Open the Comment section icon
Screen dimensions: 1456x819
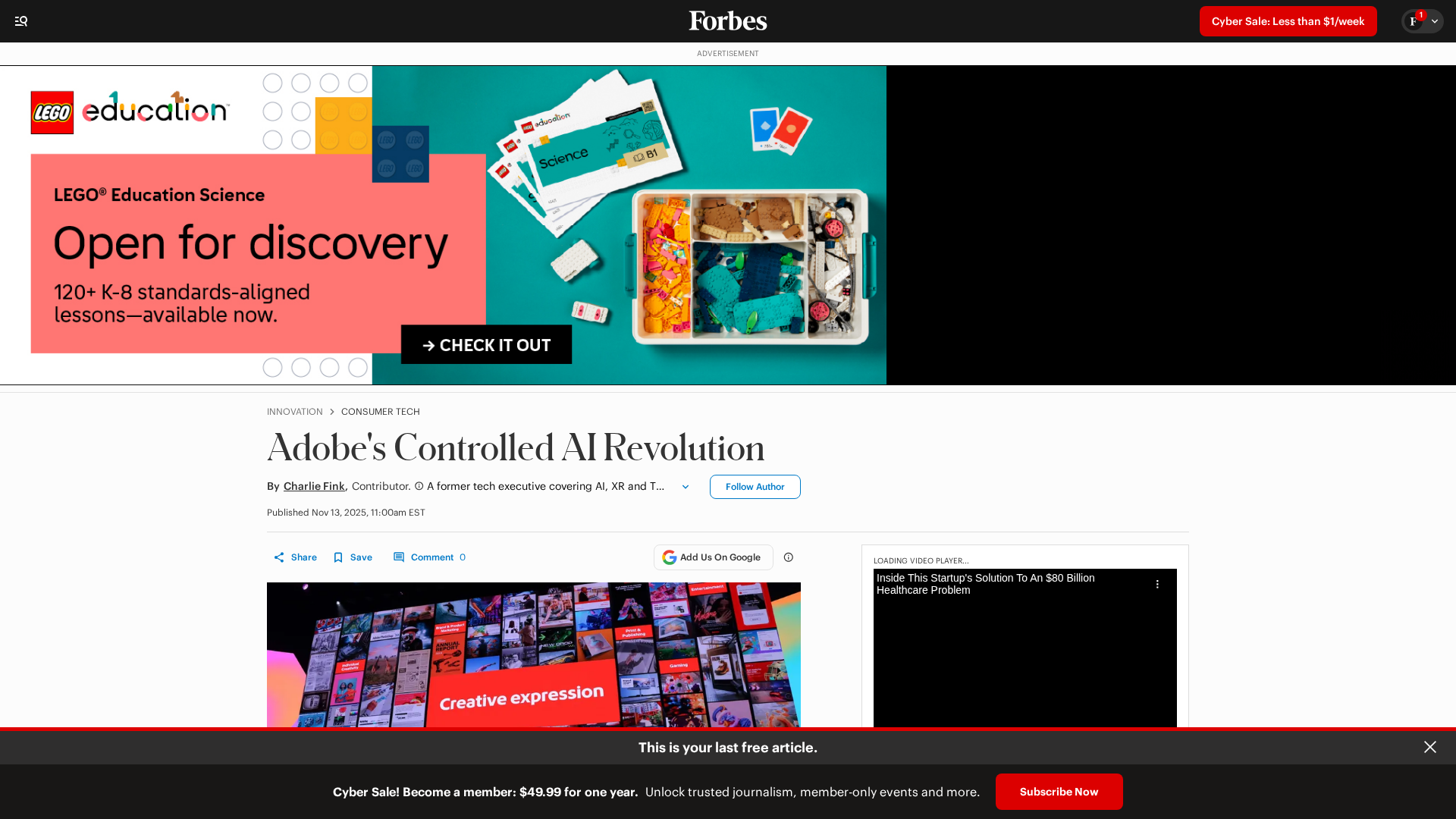tap(399, 557)
